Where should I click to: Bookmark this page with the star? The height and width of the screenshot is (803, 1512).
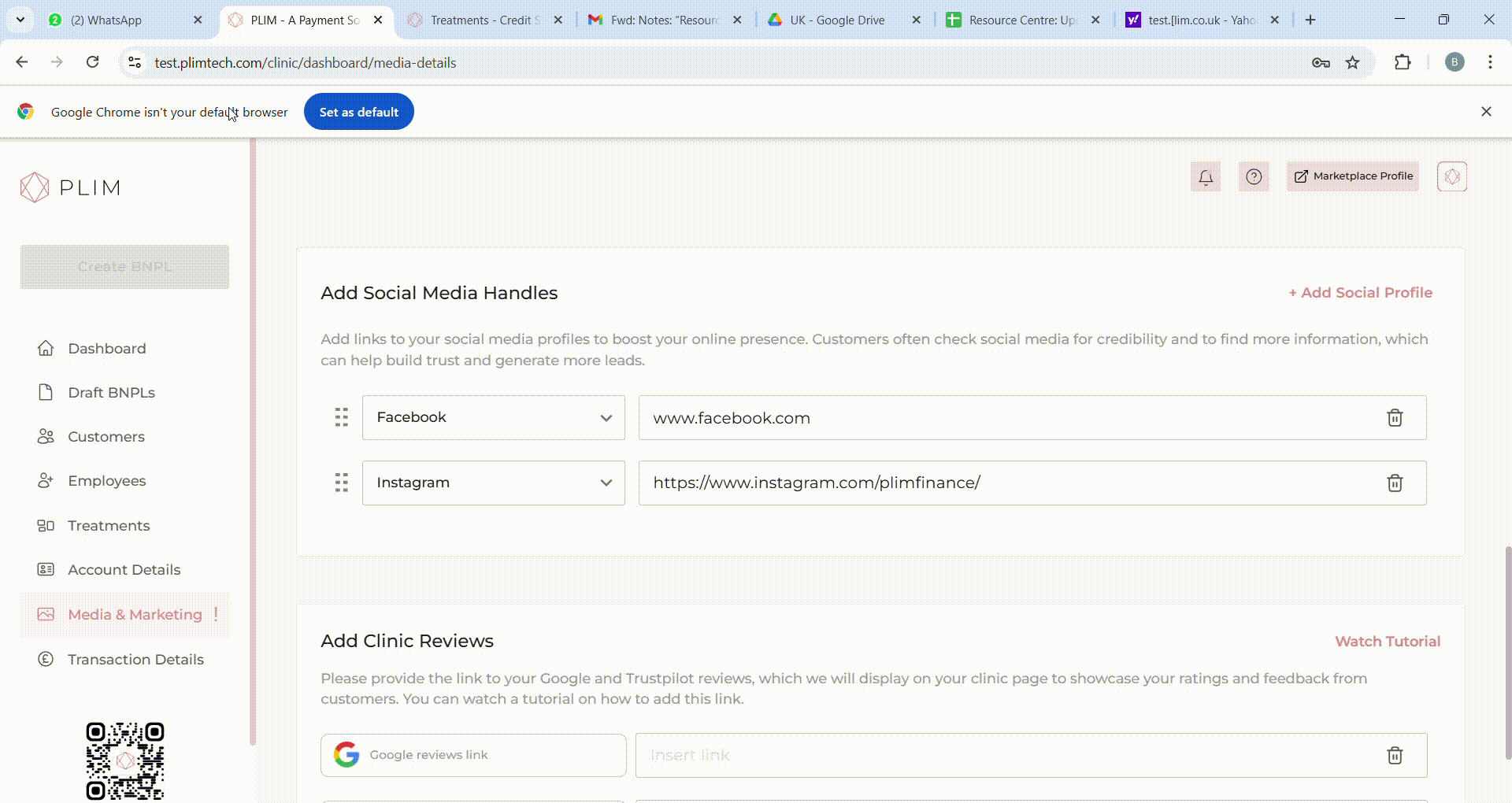point(1352,62)
